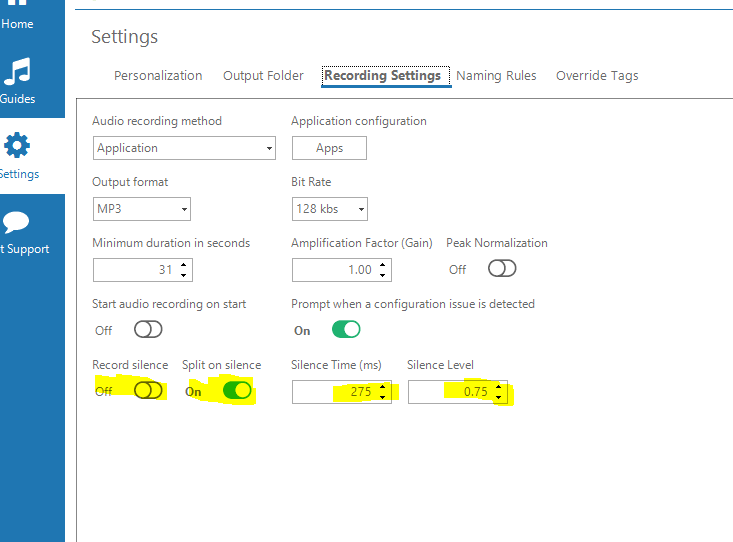Image resolution: width=733 pixels, height=542 pixels.
Task: Enable the Record silence toggle
Action: pyautogui.click(x=148, y=390)
